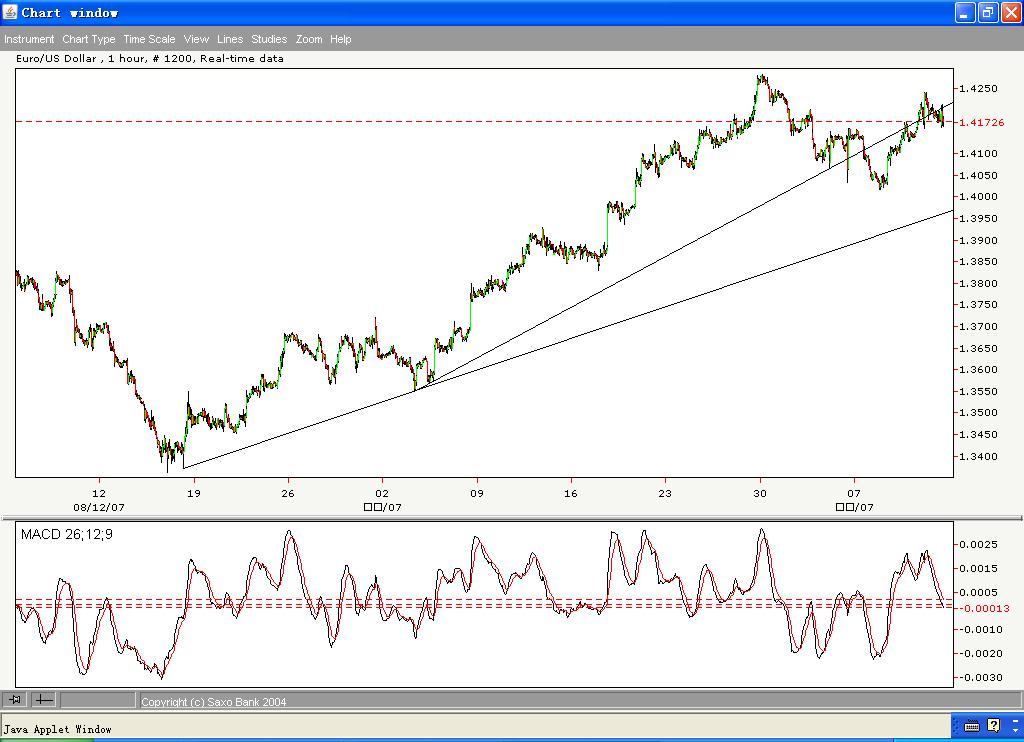
Task: Click the 30 date tick on time axis
Action: (760, 493)
